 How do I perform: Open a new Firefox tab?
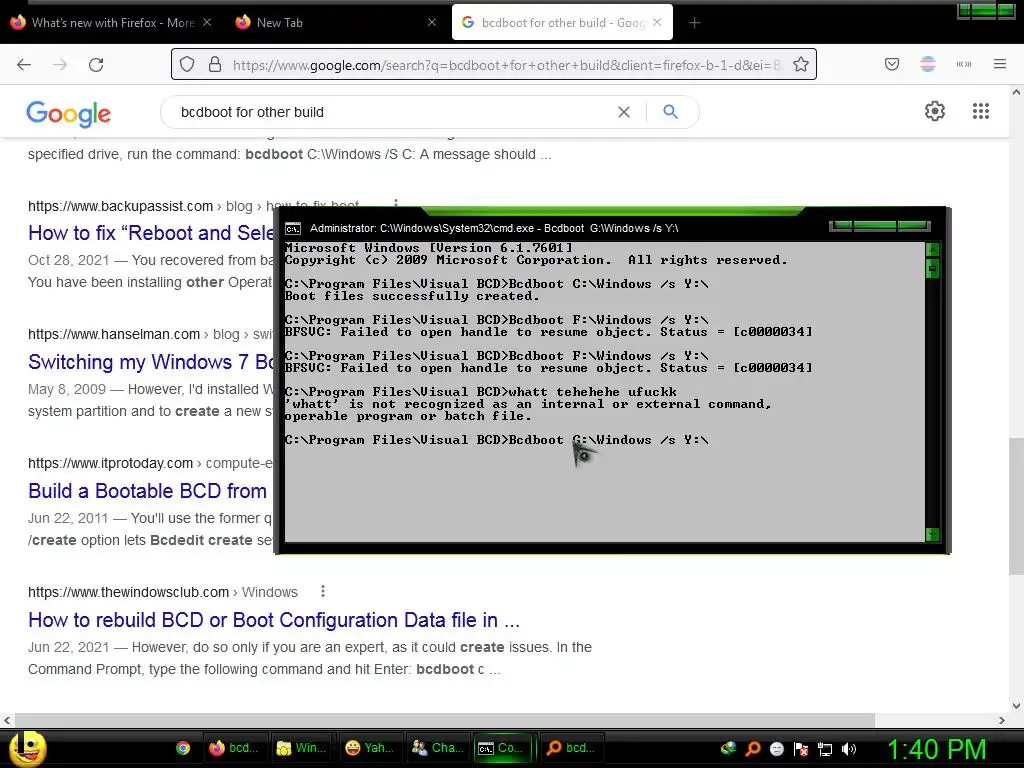[694, 23]
